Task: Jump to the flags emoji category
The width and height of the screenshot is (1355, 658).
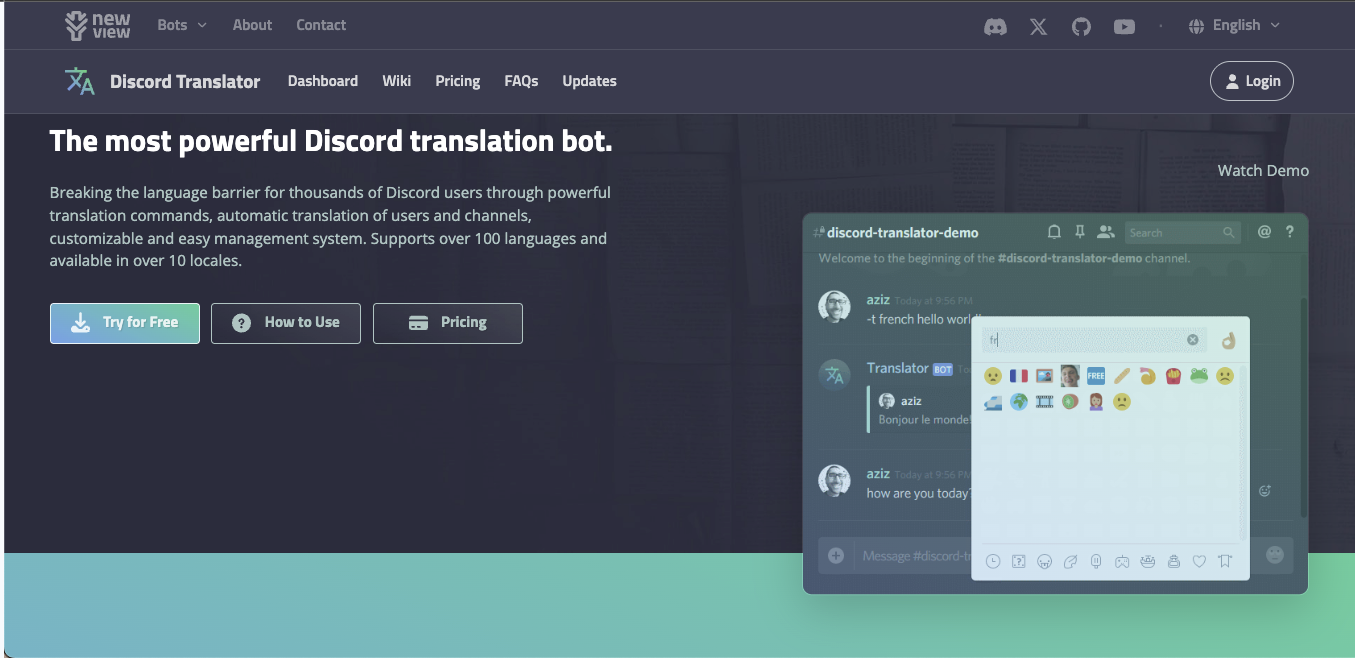Action: [1225, 562]
